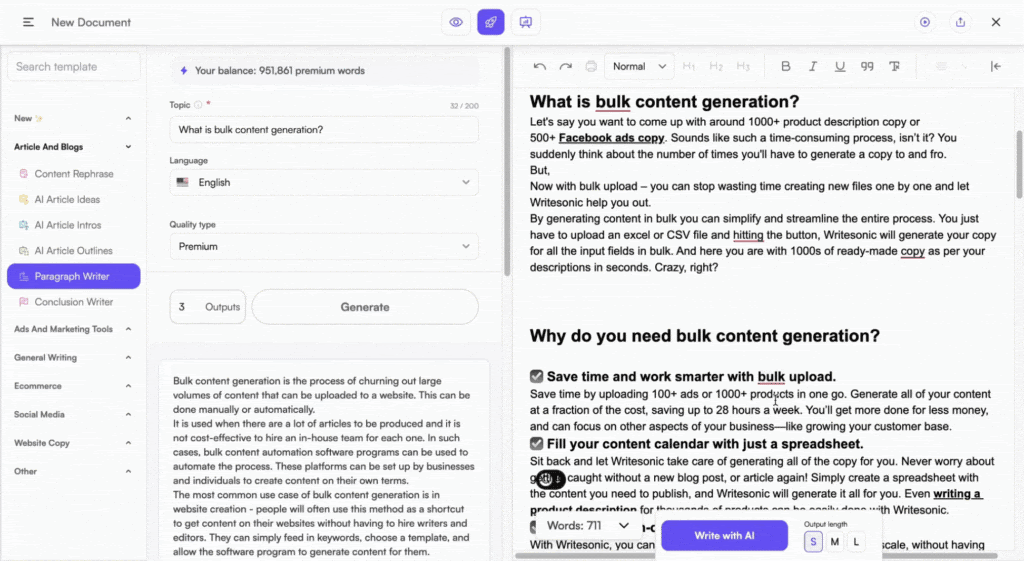This screenshot has height=561, width=1024.
Task: Click the lightning balance icon
Action: tap(184, 71)
